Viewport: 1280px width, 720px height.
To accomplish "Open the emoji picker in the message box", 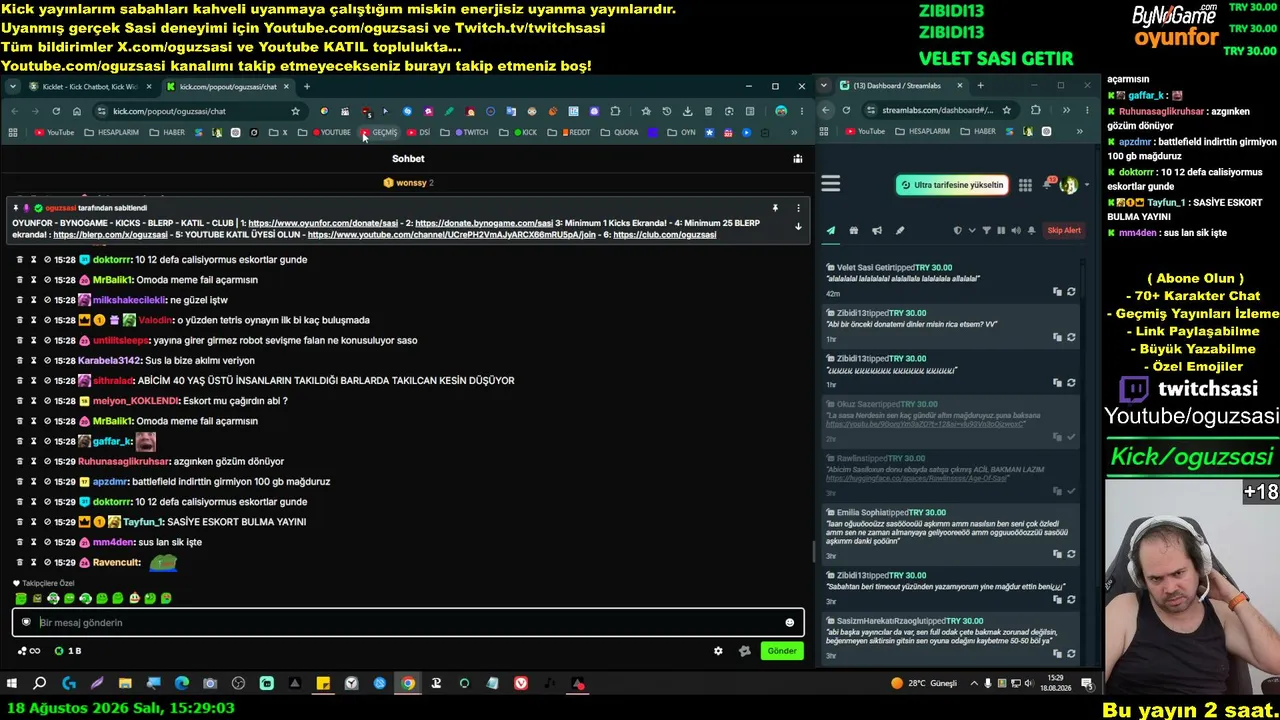I will [x=789, y=623].
